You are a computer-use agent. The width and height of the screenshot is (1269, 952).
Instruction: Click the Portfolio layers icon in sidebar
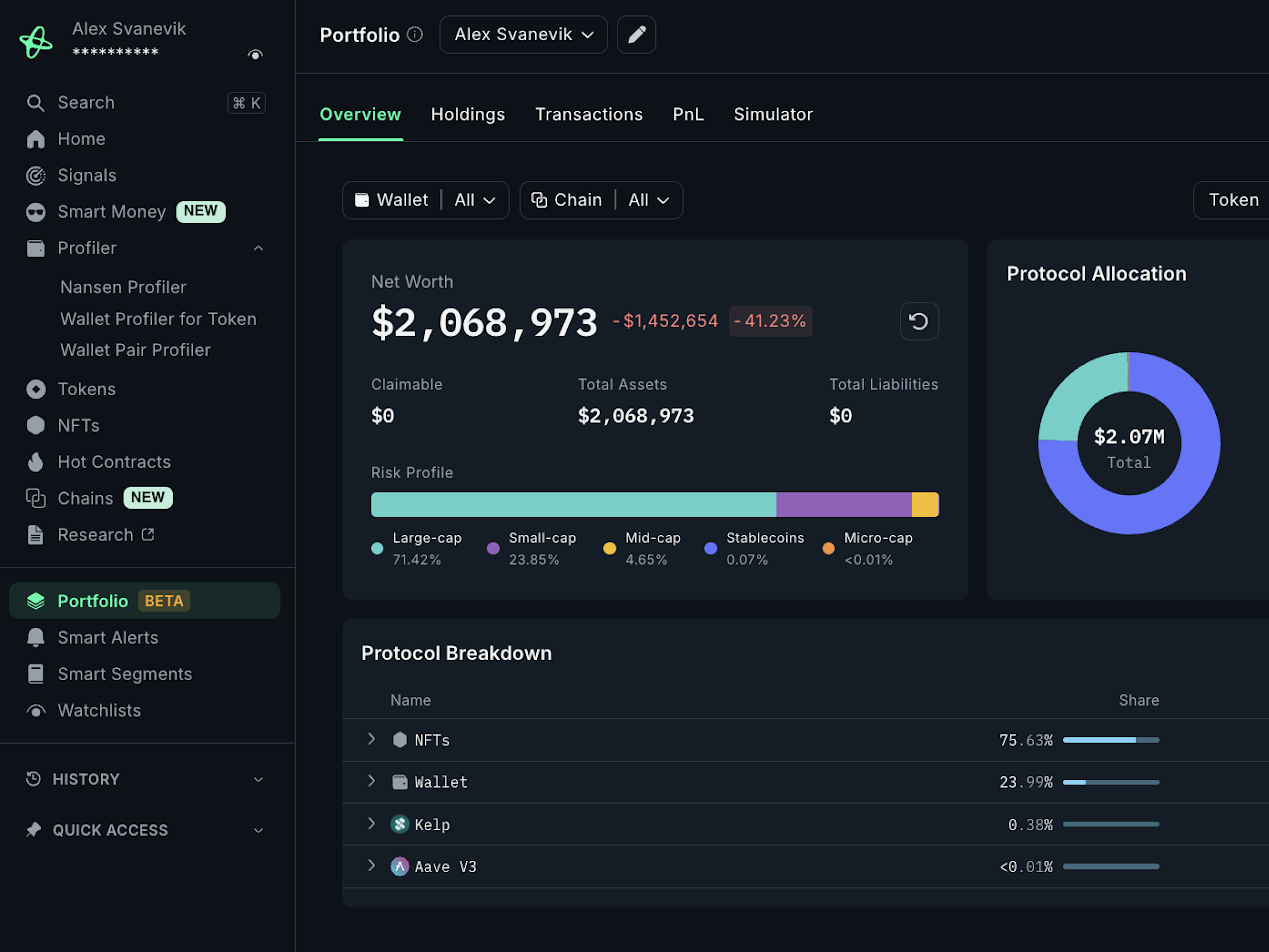(36, 601)
